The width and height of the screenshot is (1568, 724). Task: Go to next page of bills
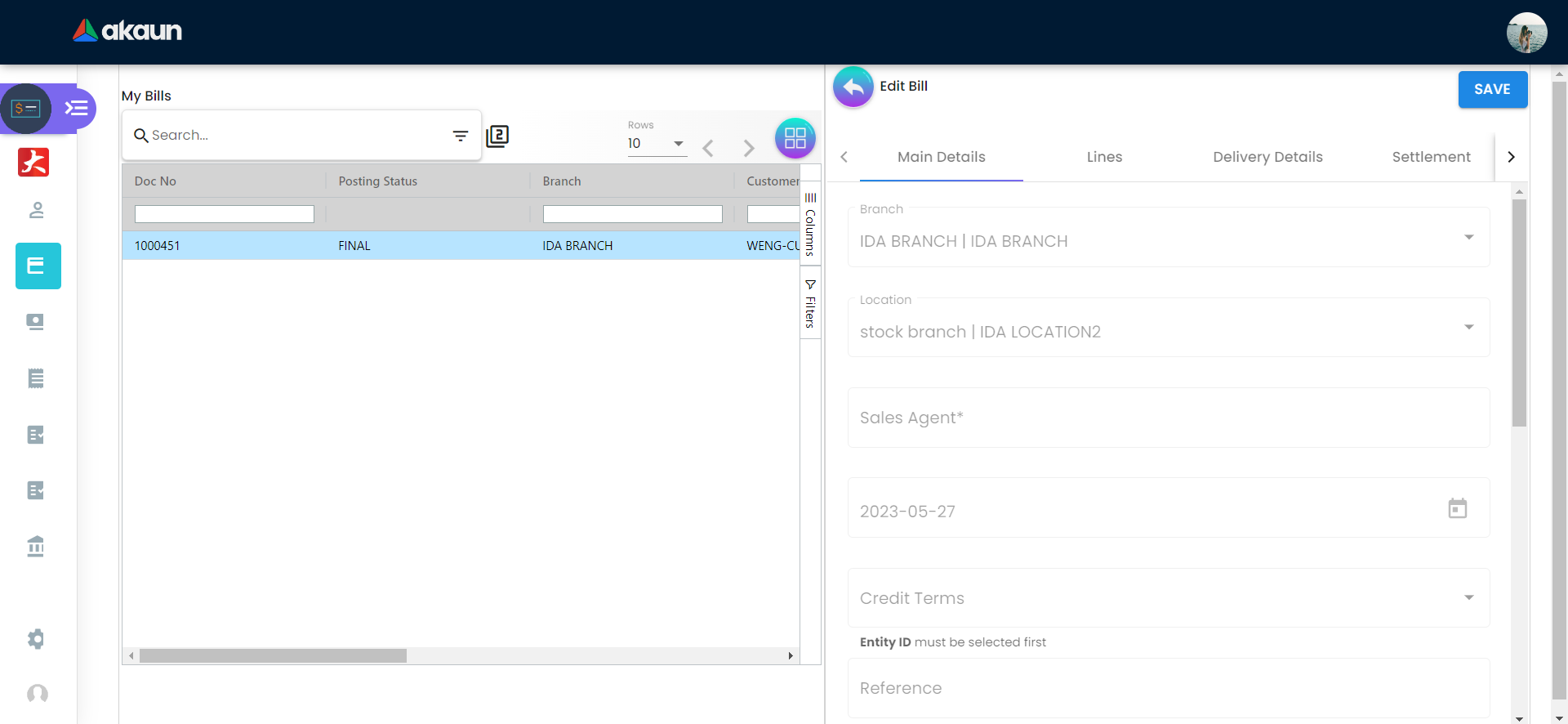(749, 148)
